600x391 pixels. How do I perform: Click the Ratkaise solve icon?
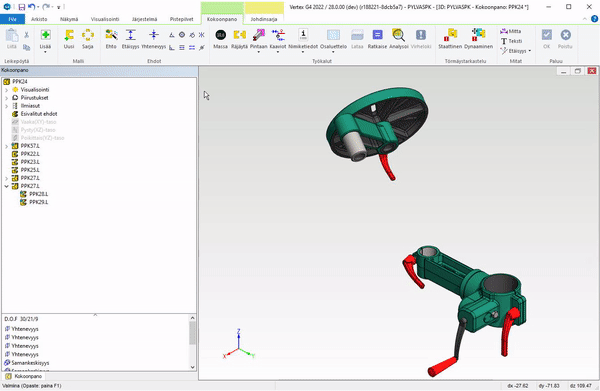(x=377, y=35)
